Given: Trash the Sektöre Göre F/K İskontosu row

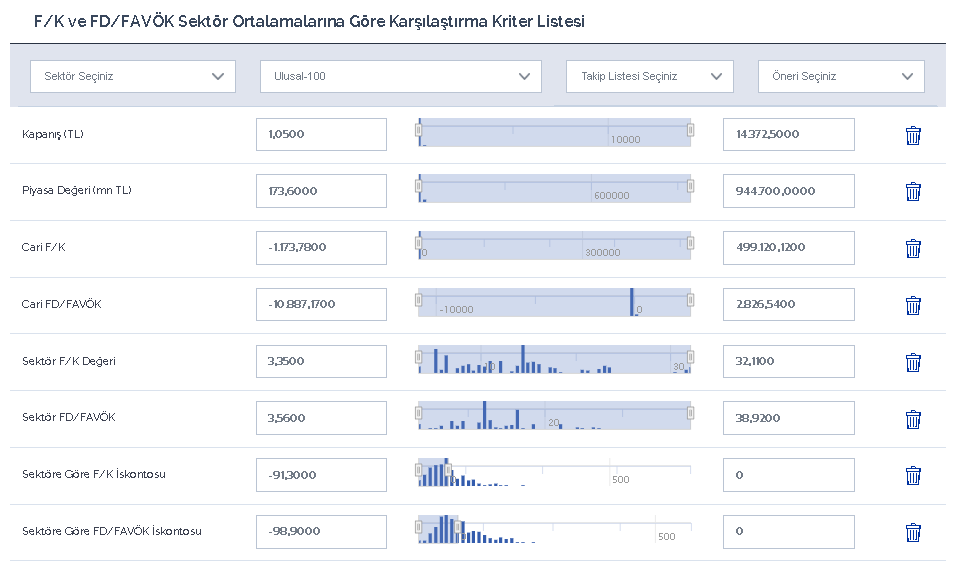Looking at the screenshot, I should tap(912, 475).
